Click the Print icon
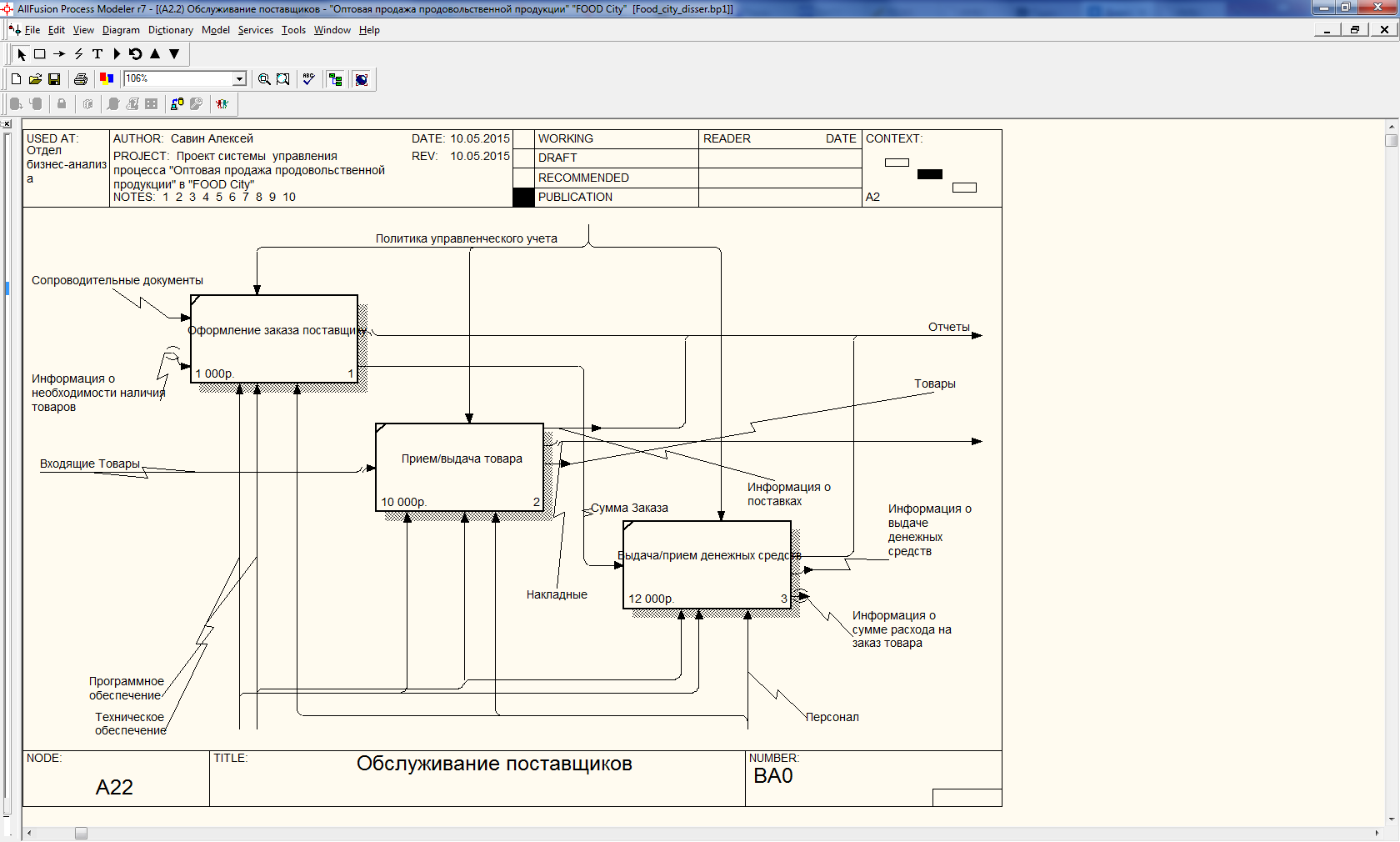Screen dimensions: 1400x842 coord(81,79)
